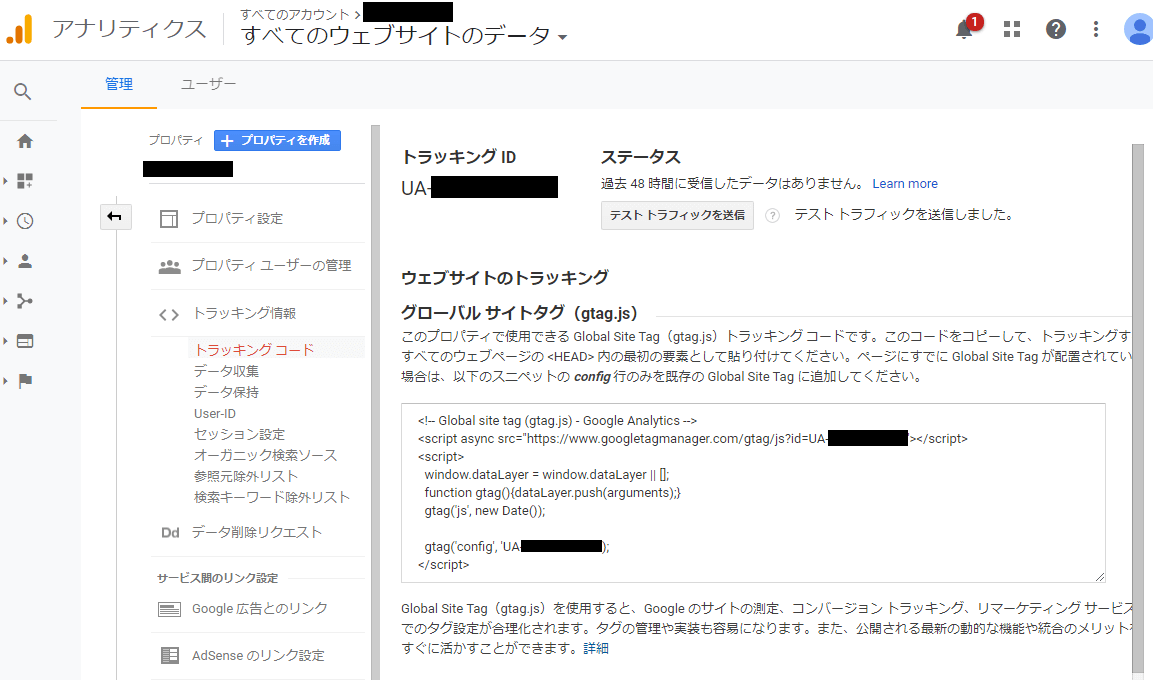The image size is (1153, 680).
Task: Click the グローバル サイトタグ（gtag.js） heading
Action: point(519,313)
